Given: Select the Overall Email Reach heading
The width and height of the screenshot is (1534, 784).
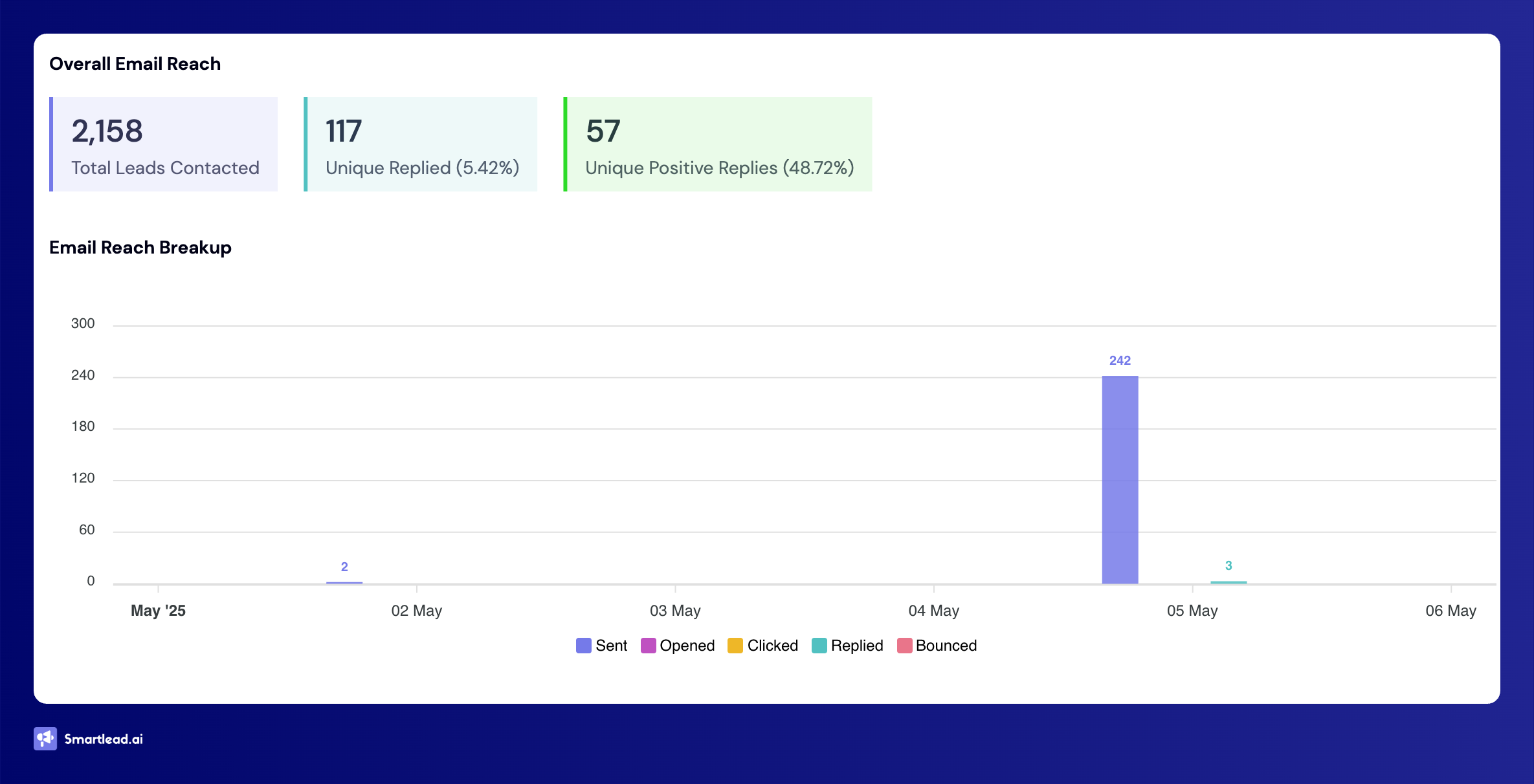Looking at the screenshot, I should click(x=135, y=63).
